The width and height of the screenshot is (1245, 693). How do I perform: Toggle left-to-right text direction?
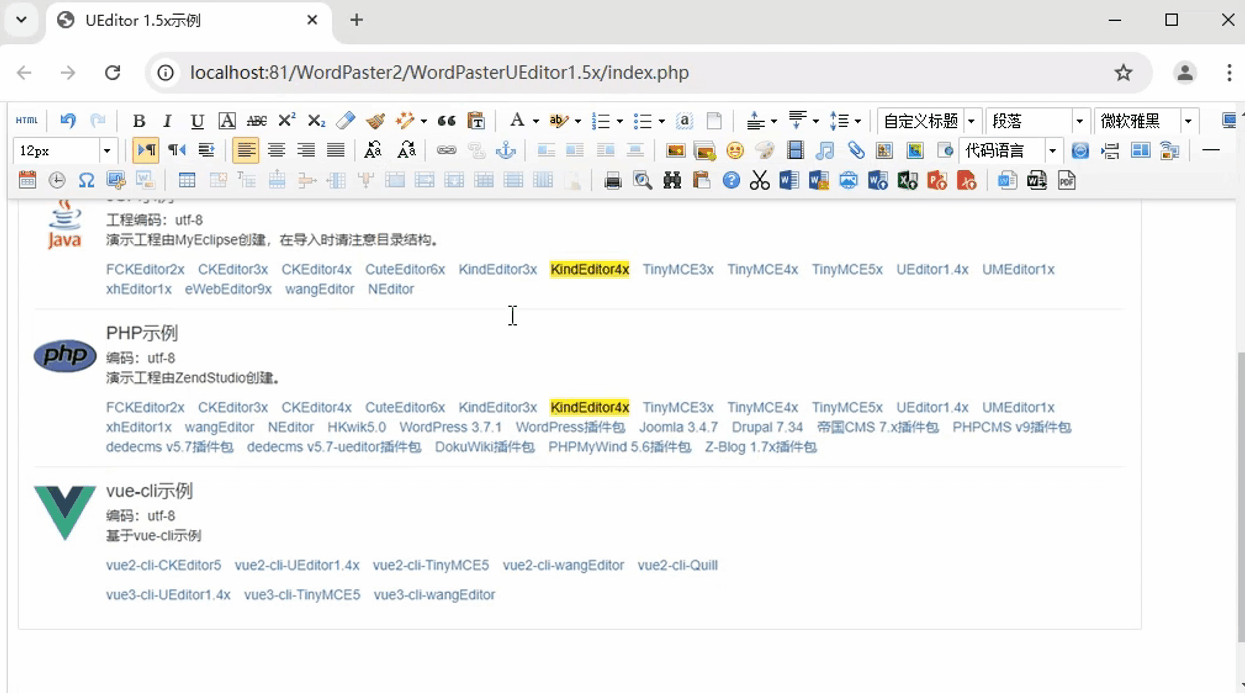146,151
